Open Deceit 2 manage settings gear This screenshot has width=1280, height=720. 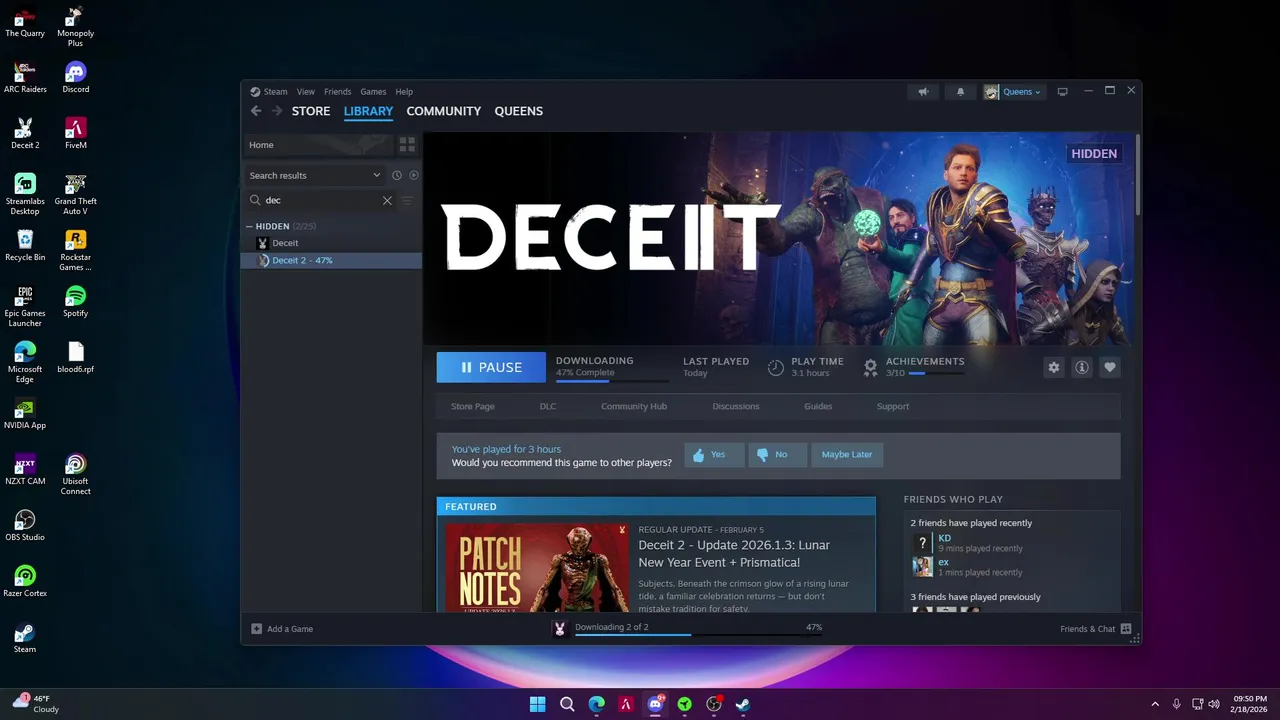(1053, 367)
